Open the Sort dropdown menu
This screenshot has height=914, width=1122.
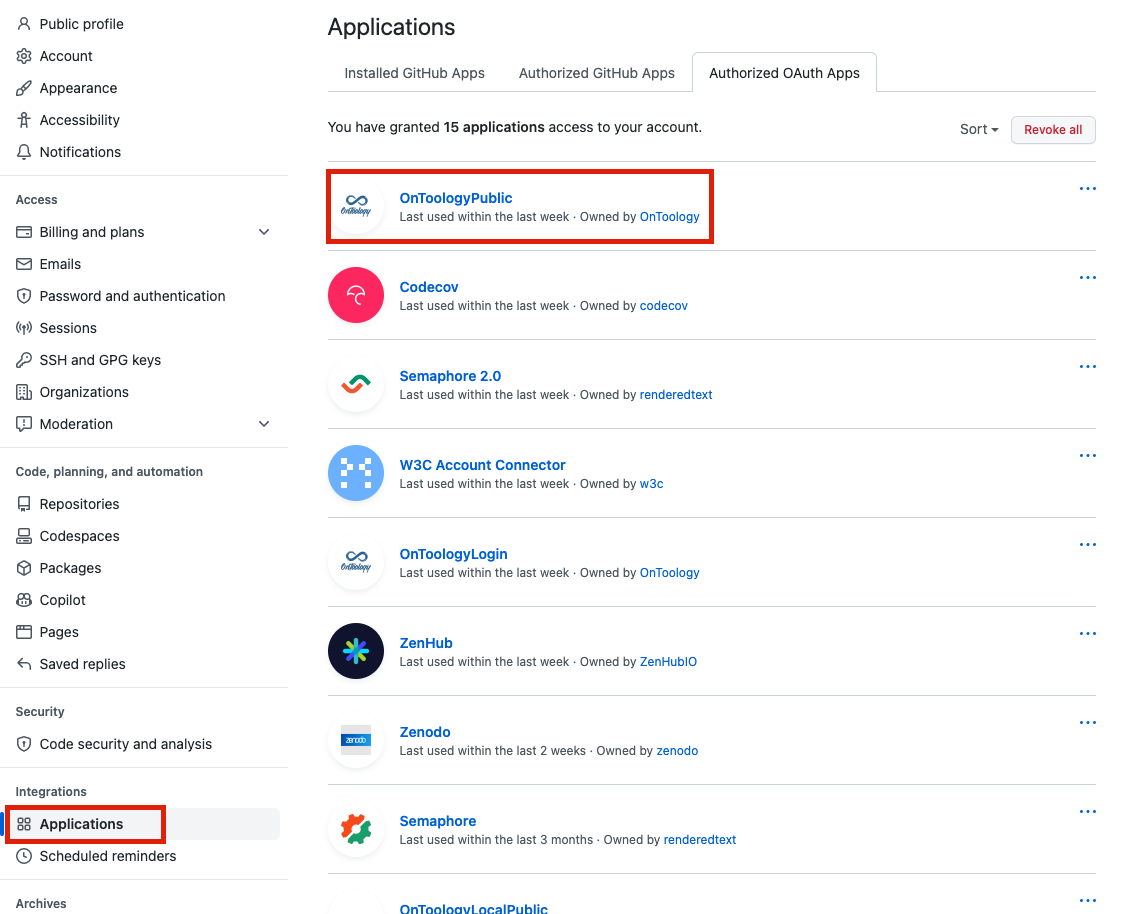pyautogui.click(x=979, y=130)
